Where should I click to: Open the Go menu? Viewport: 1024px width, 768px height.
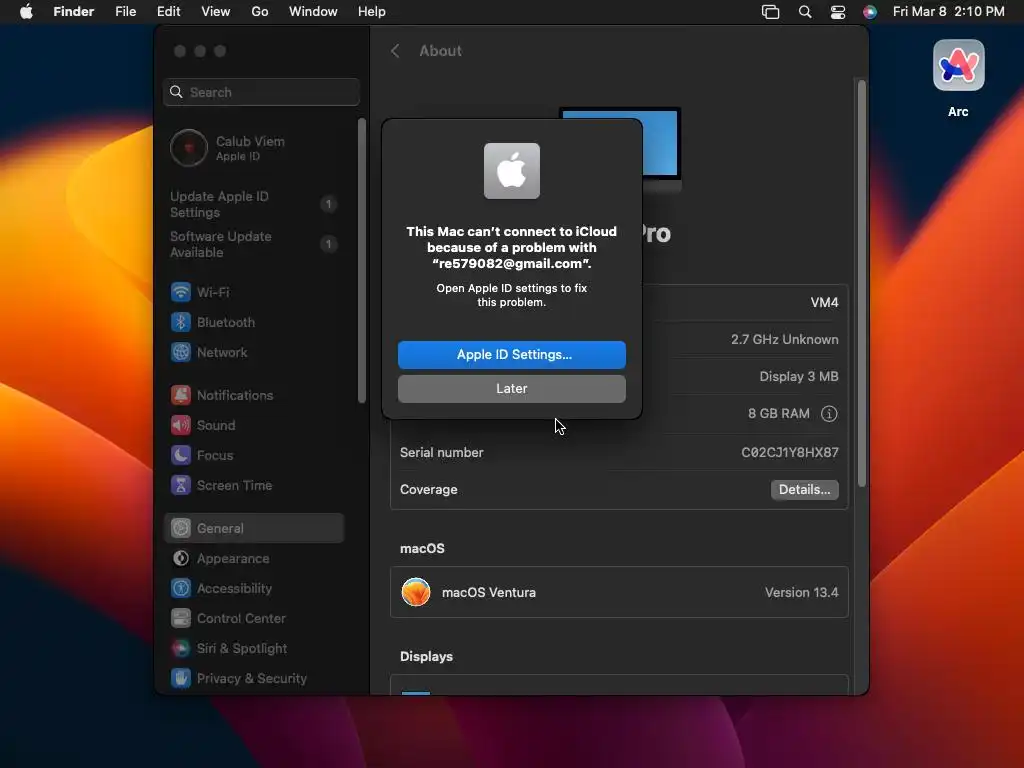coord(260,12)
